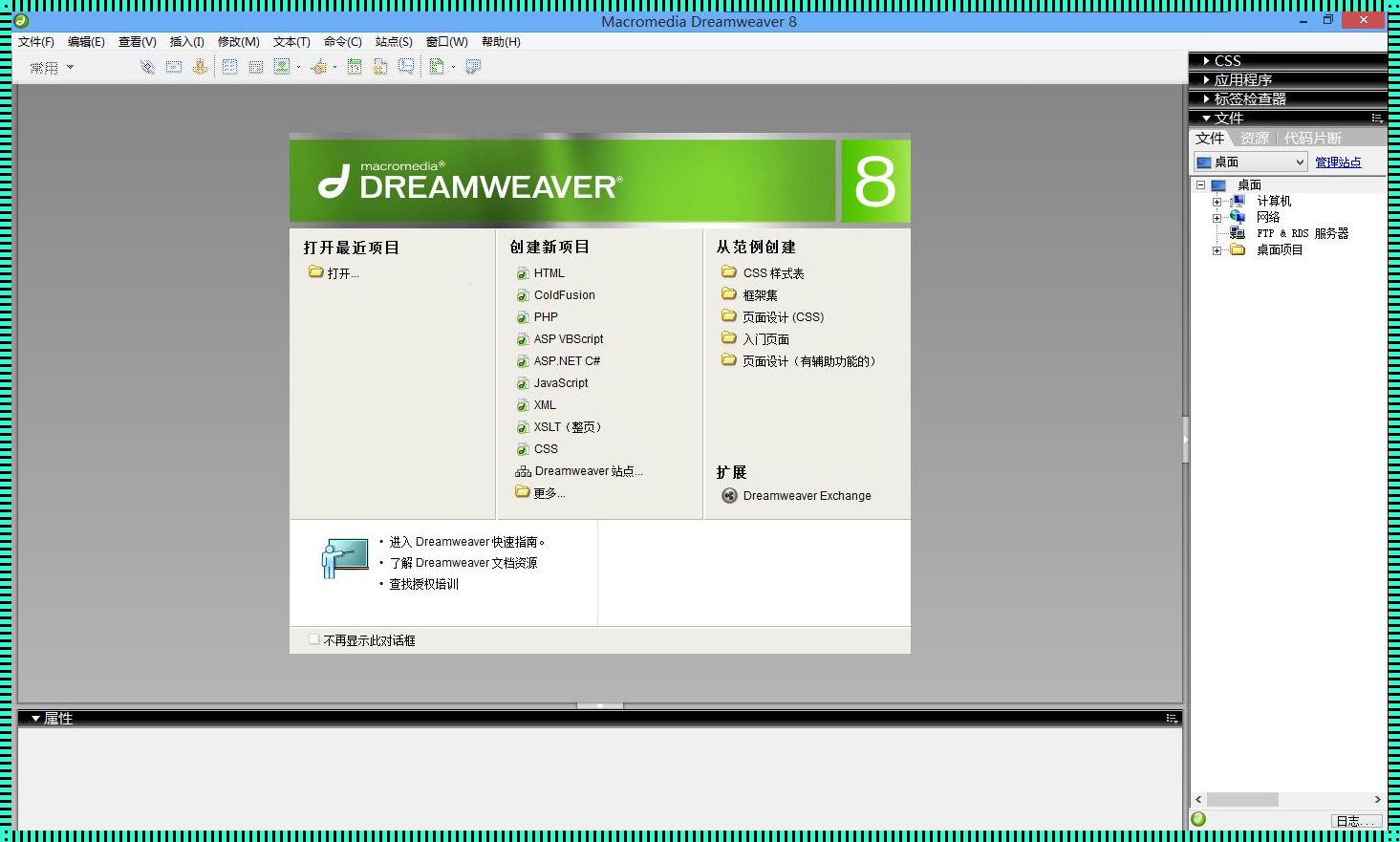Viewport: 1400px width, 842px height.
Task: Switch to the 资源 tab
Action: [1255, 139]
